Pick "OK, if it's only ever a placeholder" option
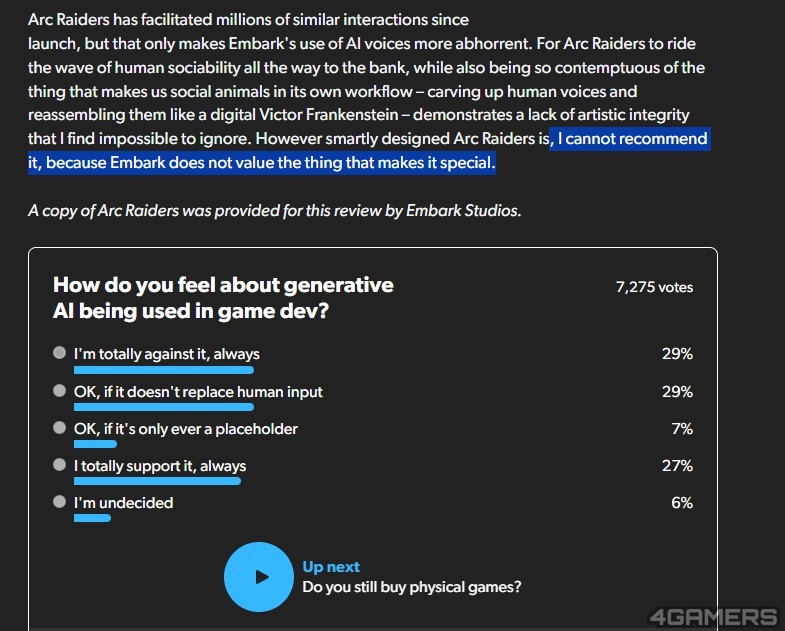The width and height of the screenshot is (785, 631). (60, 429)
